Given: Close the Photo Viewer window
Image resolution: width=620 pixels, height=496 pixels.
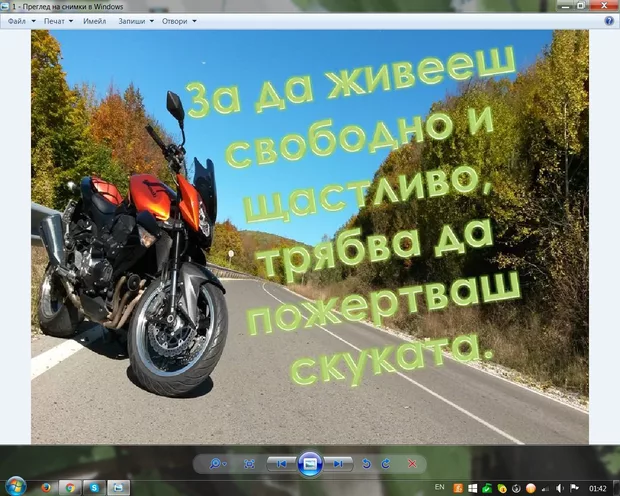Looking at the screenshot, I should tap(603, 6).
